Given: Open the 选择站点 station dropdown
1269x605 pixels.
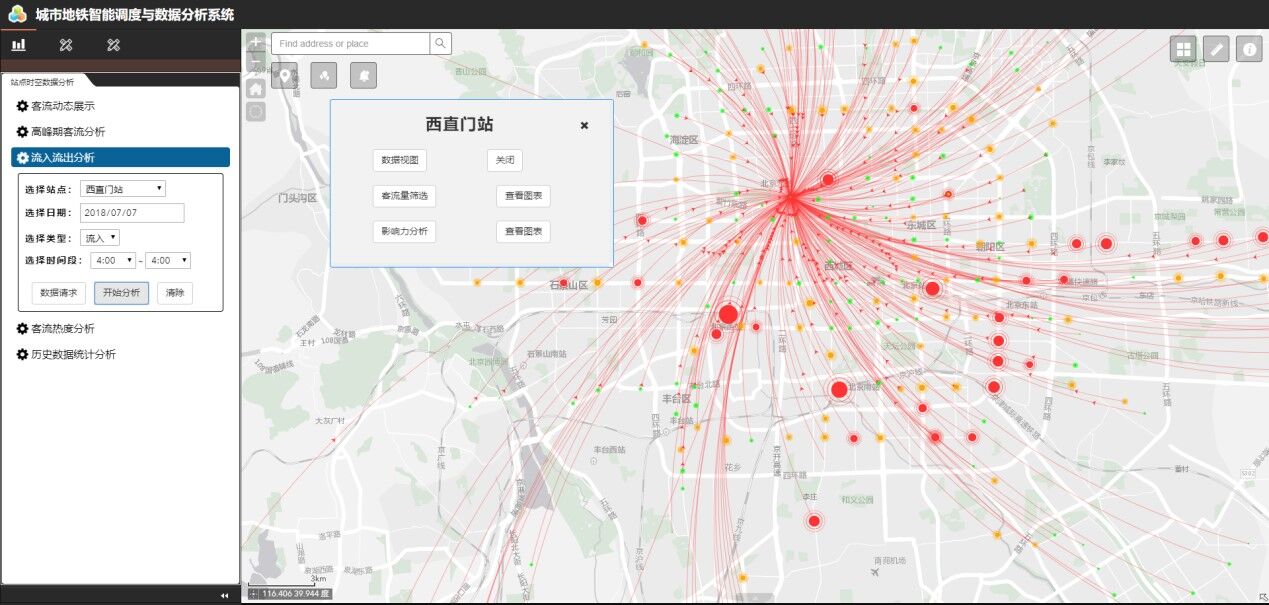Looking at the screenshot, I should (x=123, y=189).
